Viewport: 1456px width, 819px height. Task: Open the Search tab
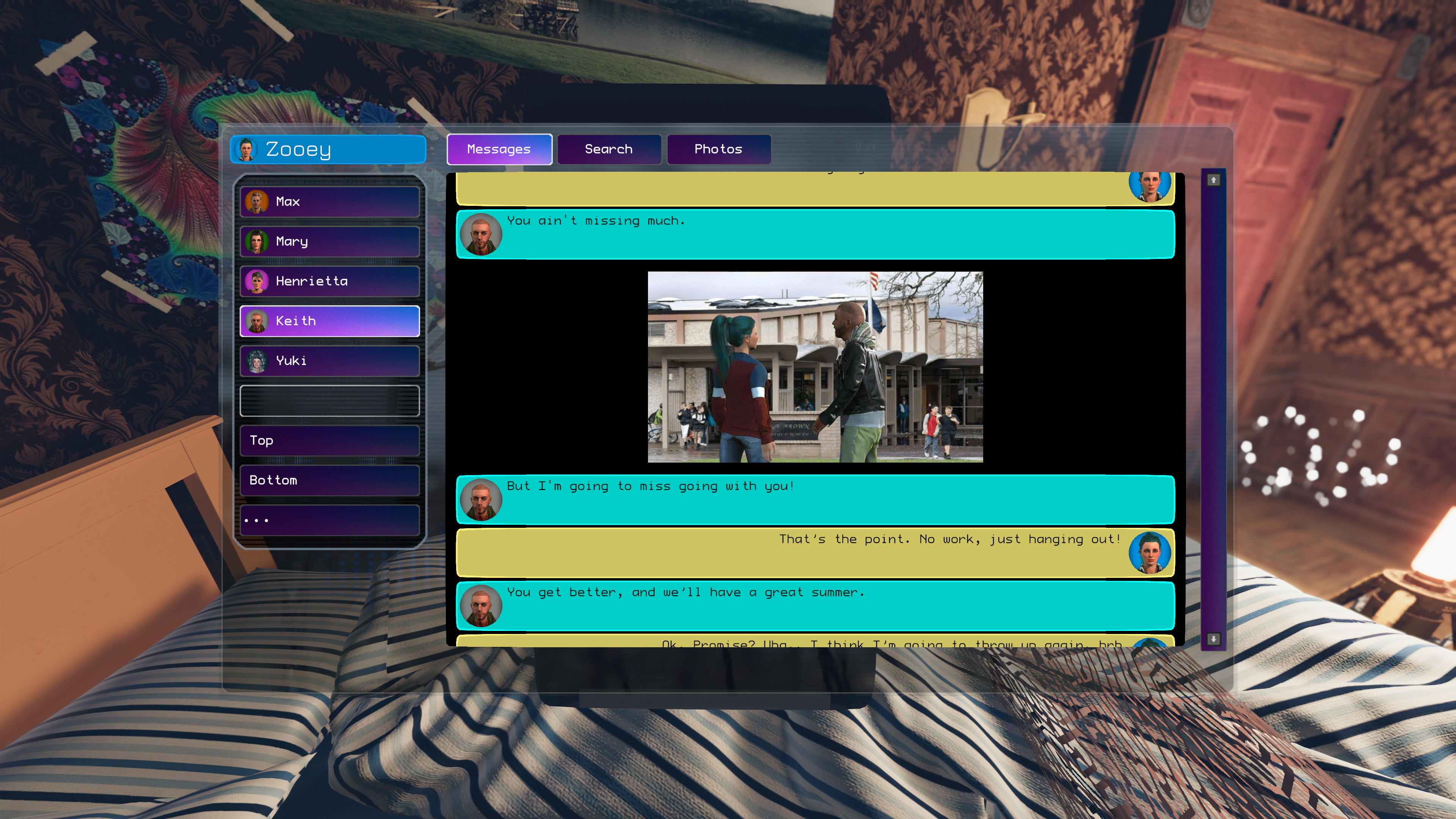coord(609,149)
